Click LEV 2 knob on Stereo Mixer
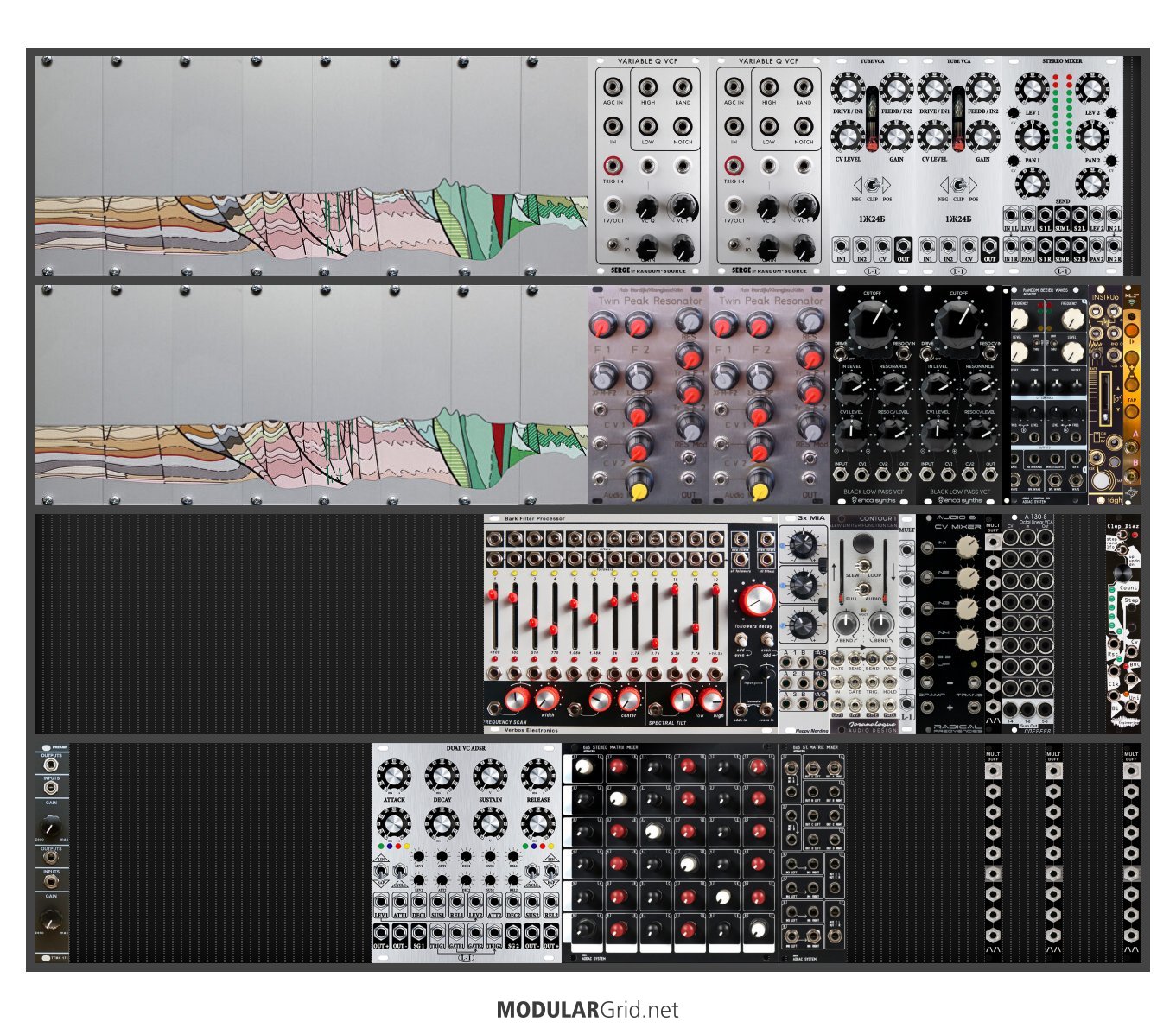 (x=1092, y=89)
